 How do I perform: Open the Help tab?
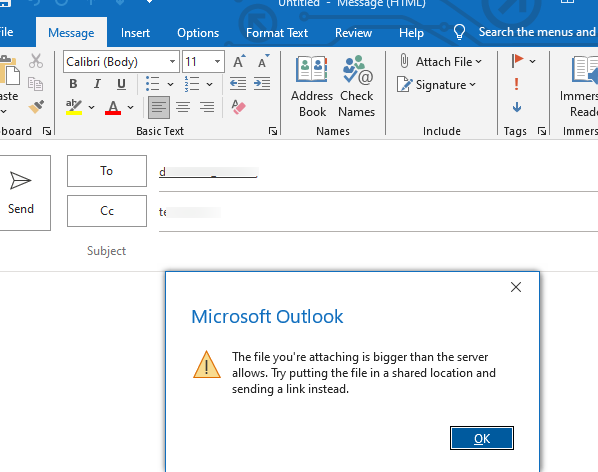(x=411, y=33)
